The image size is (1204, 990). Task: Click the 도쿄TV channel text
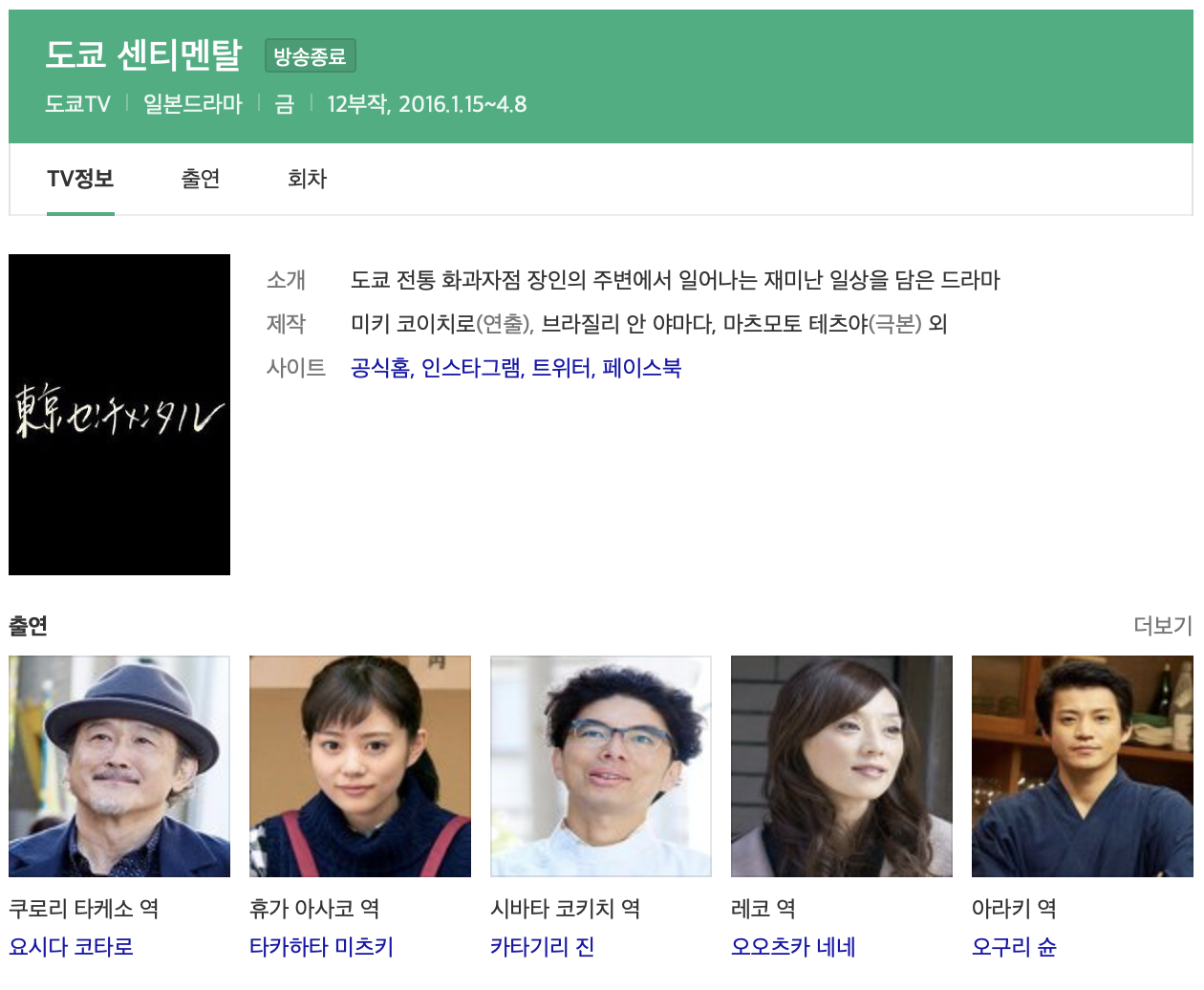[x=78, y=104]
